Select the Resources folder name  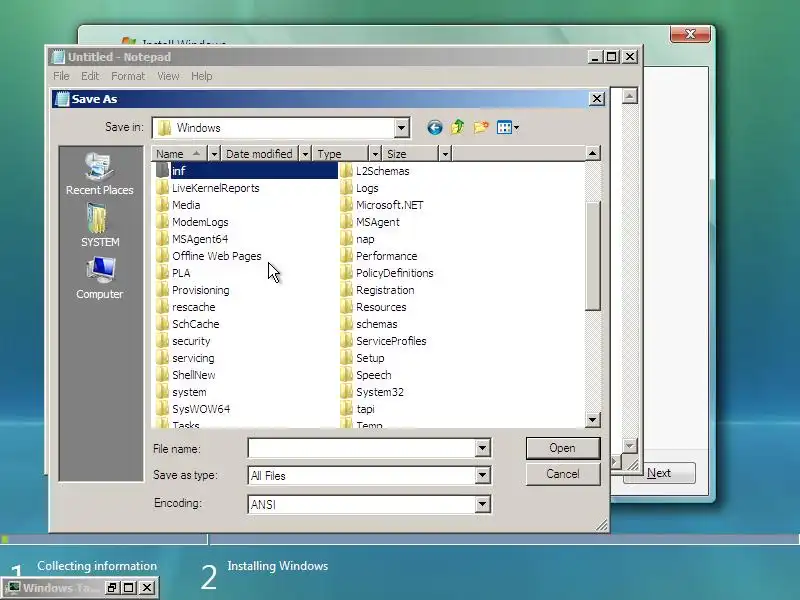[381, 307]
